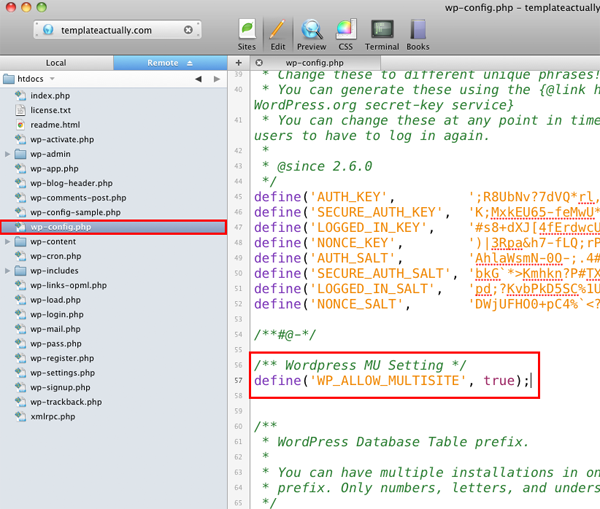
Task: Click the wp-content folder icon
Action: click(x=20, y=241)
